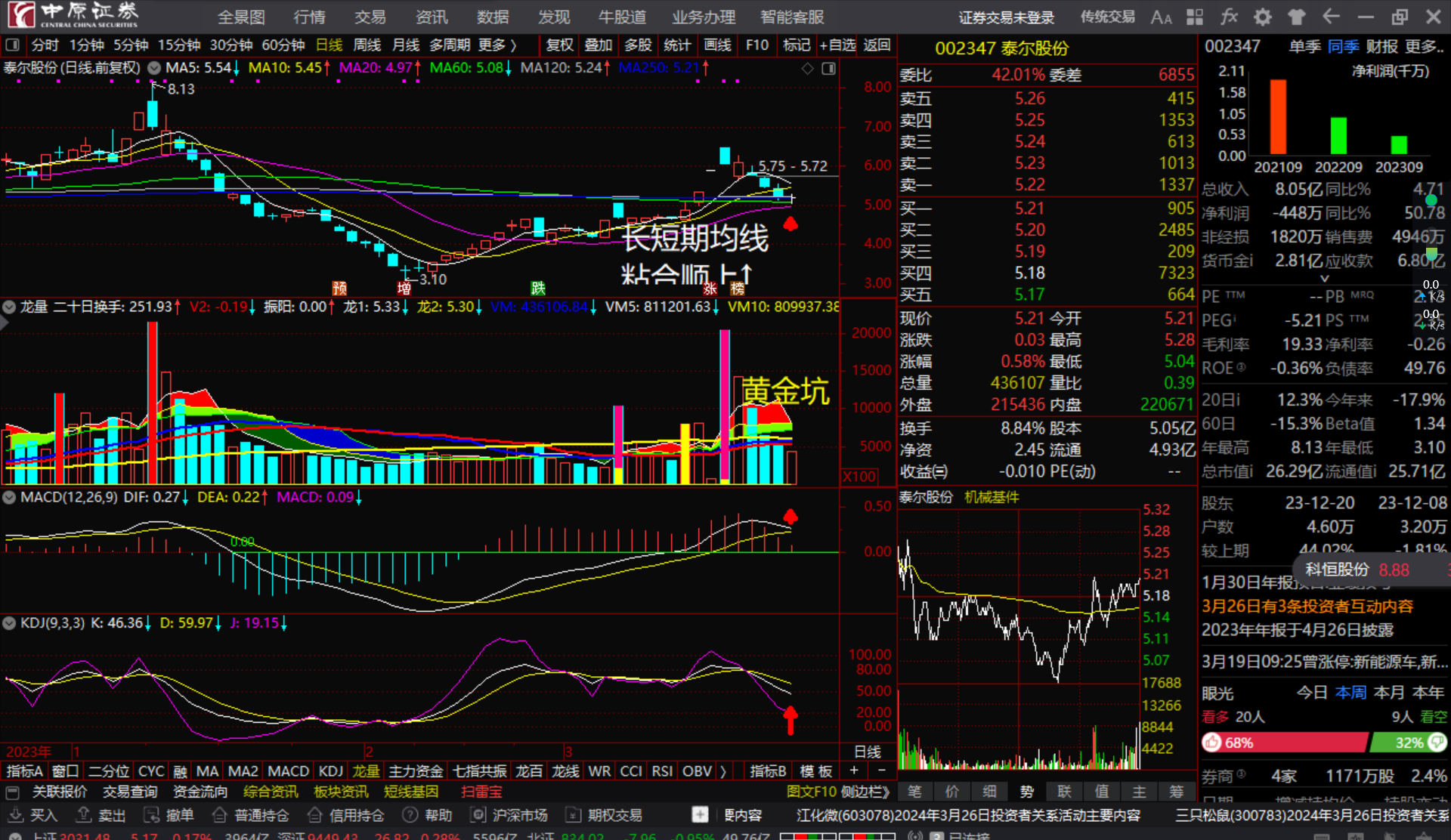Open the gear settings icon
This screenshot has height=840, width=1451.
click(1263, 17)
